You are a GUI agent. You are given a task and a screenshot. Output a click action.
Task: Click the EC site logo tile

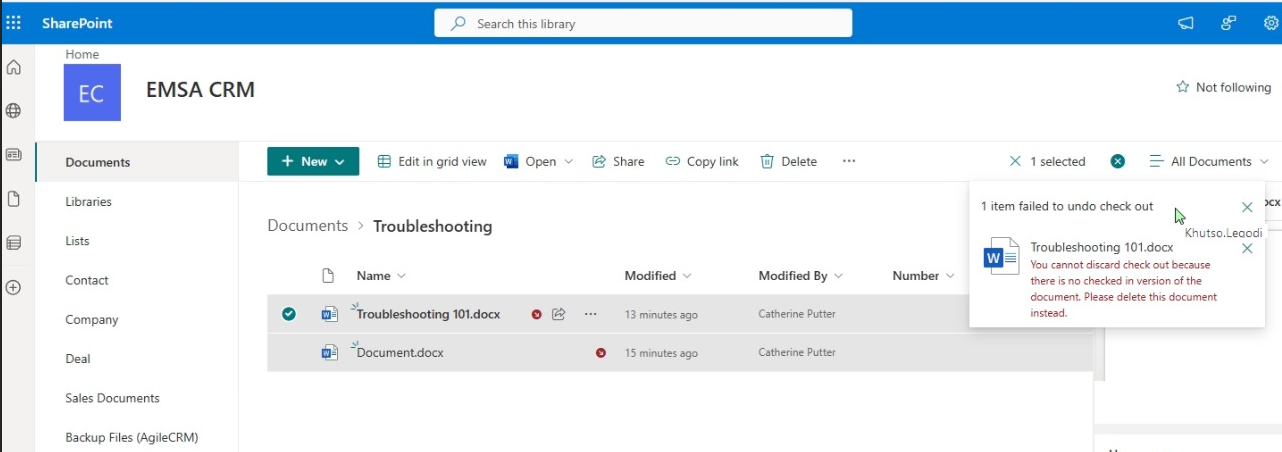92,93
